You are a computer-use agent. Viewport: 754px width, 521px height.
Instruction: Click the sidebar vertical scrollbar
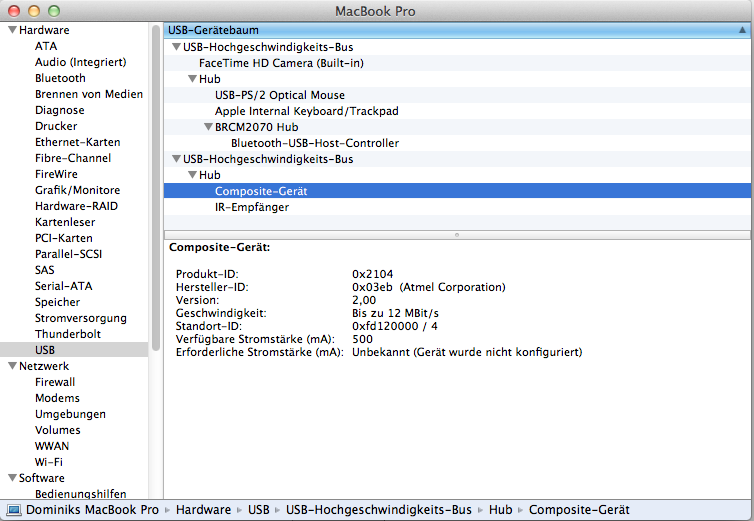coord(155,188)
